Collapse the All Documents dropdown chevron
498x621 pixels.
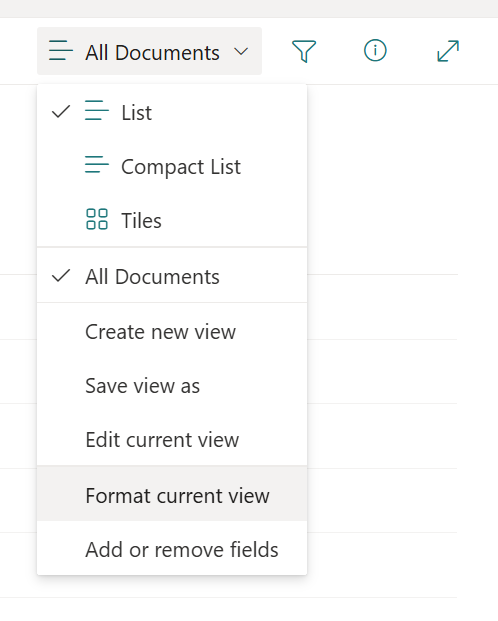click(x=241, y=51)
